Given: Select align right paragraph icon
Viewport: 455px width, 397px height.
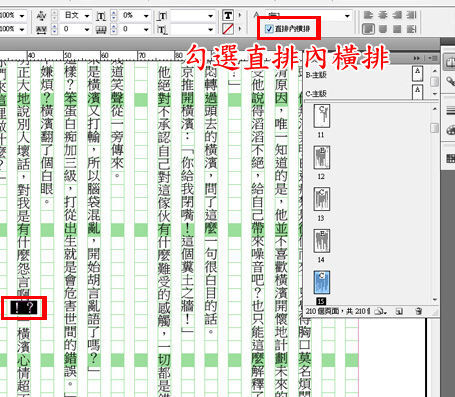Looking at the screenshot, I should pyautogui.click(x=397, y=15).
